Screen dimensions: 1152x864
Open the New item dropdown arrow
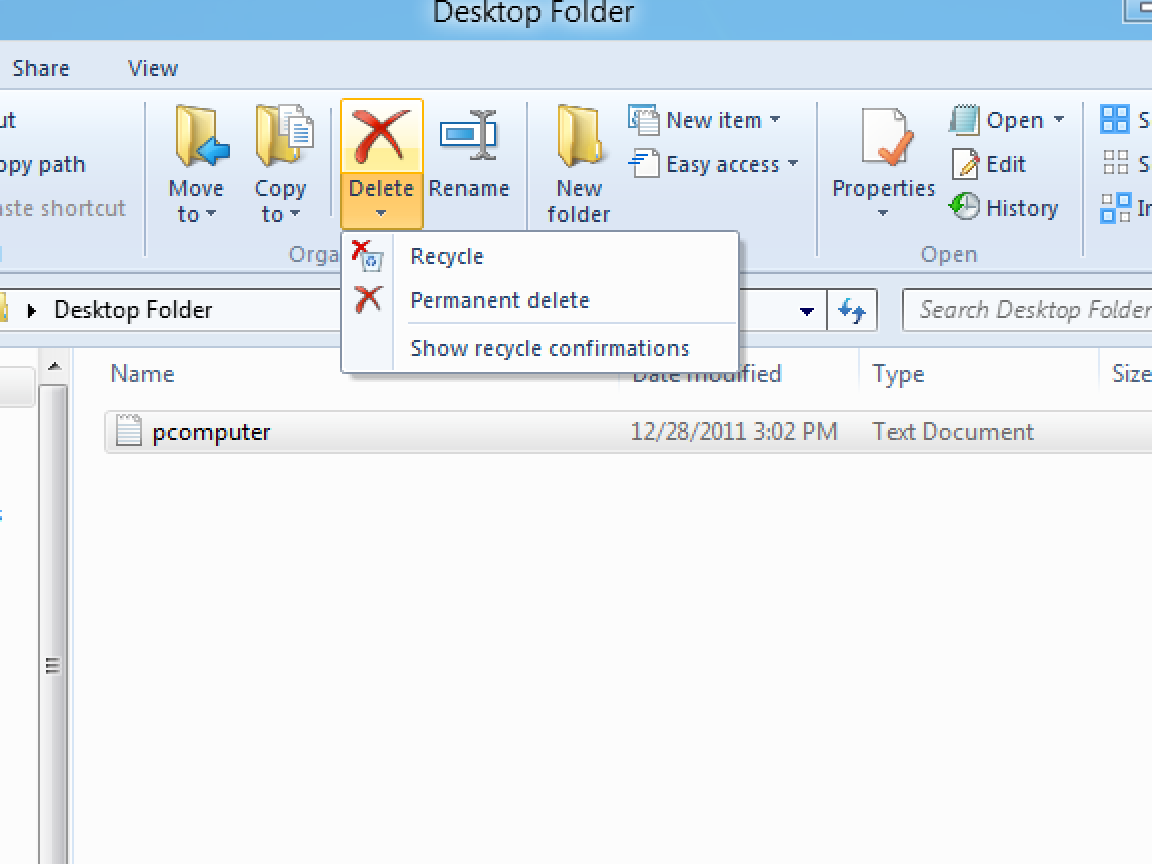pyautogui.click(x=775, y=119)
